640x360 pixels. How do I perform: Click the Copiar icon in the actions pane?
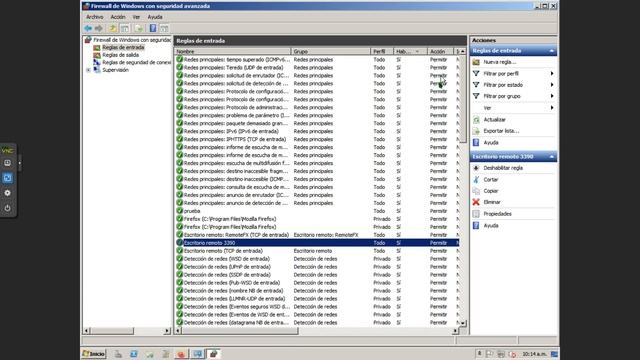(476, 191)
